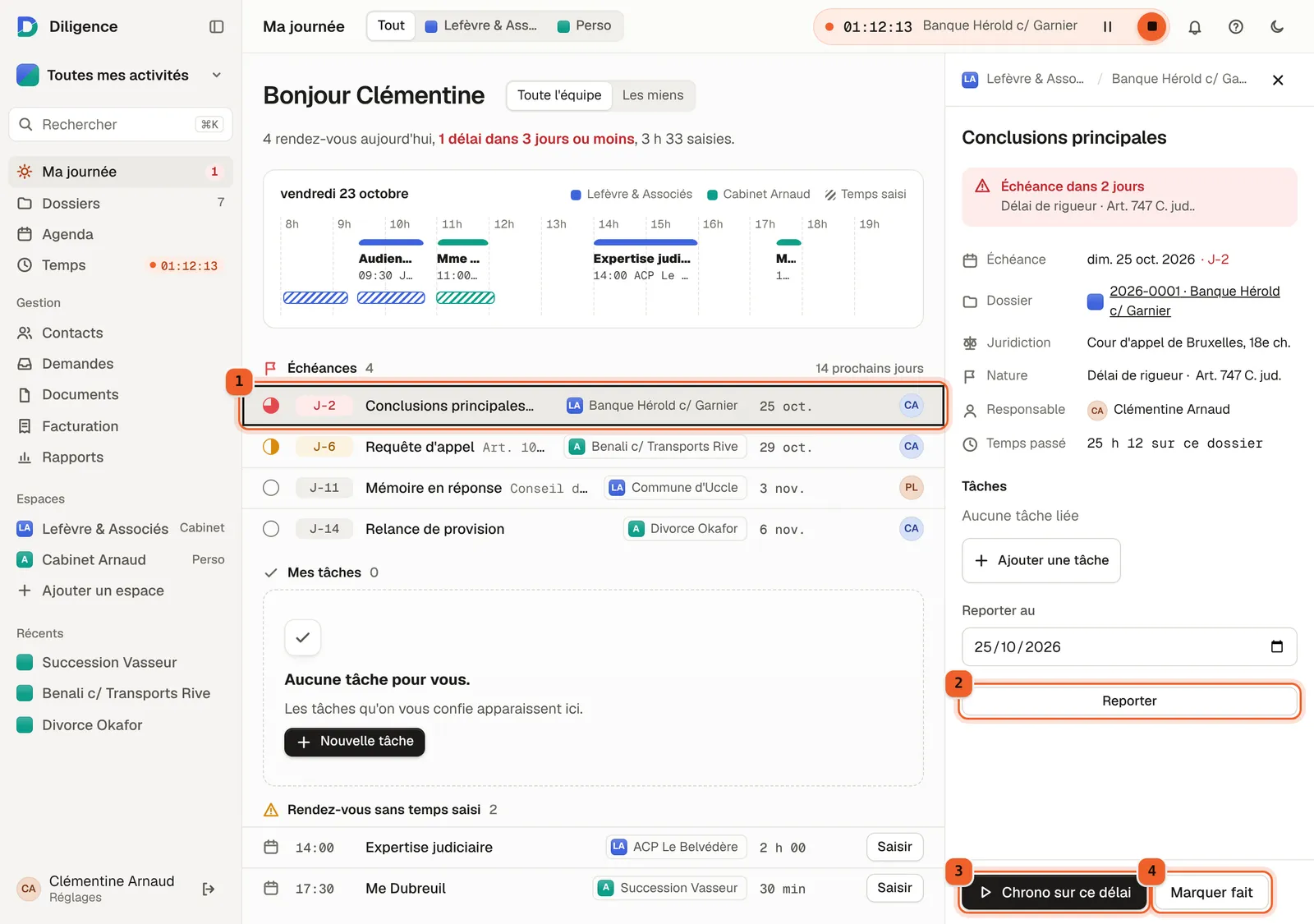This screenshot has height=924, width=1314.
Task: Click Nouvelle tâche button
Action: [355, 742]
